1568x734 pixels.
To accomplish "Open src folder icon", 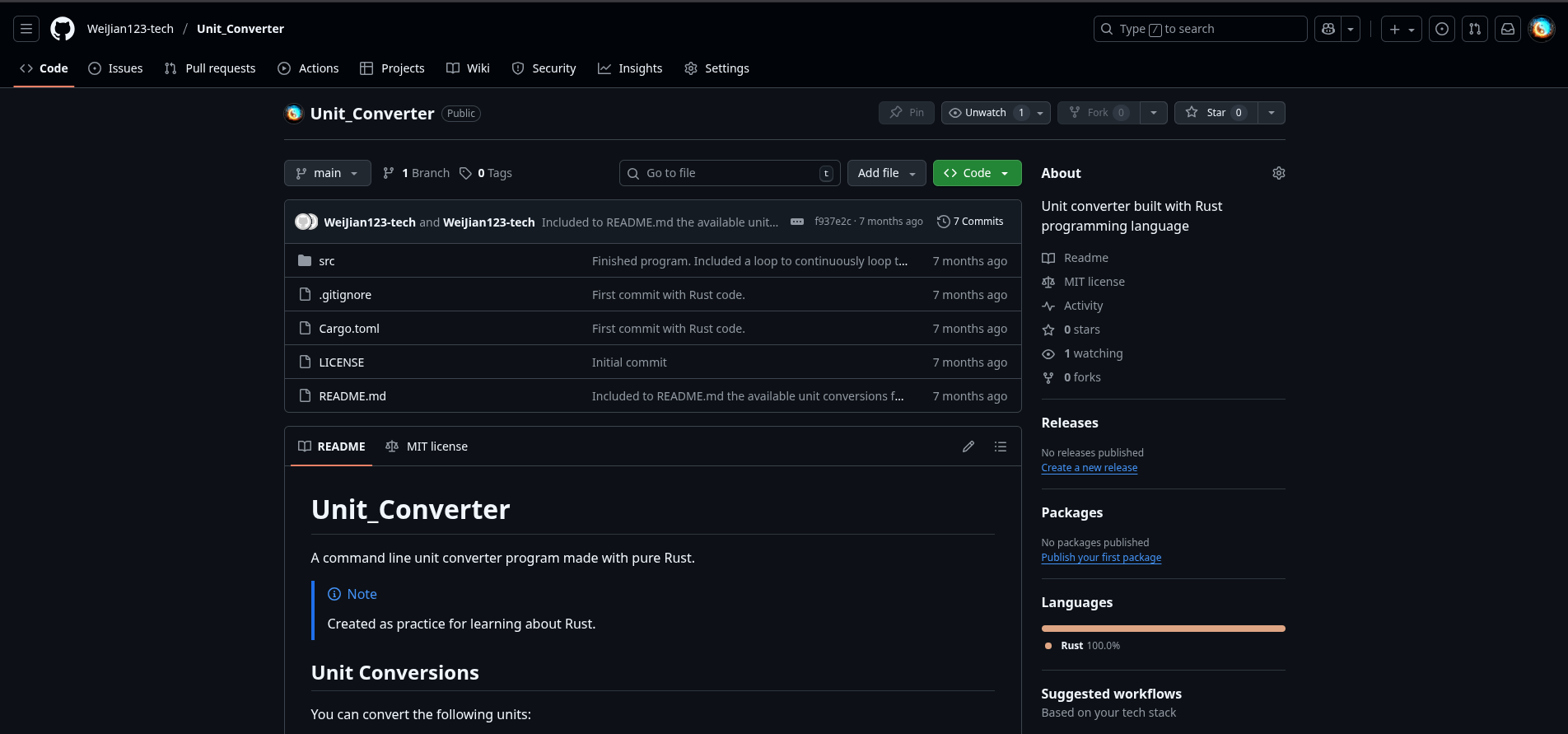I will (305, 260).
